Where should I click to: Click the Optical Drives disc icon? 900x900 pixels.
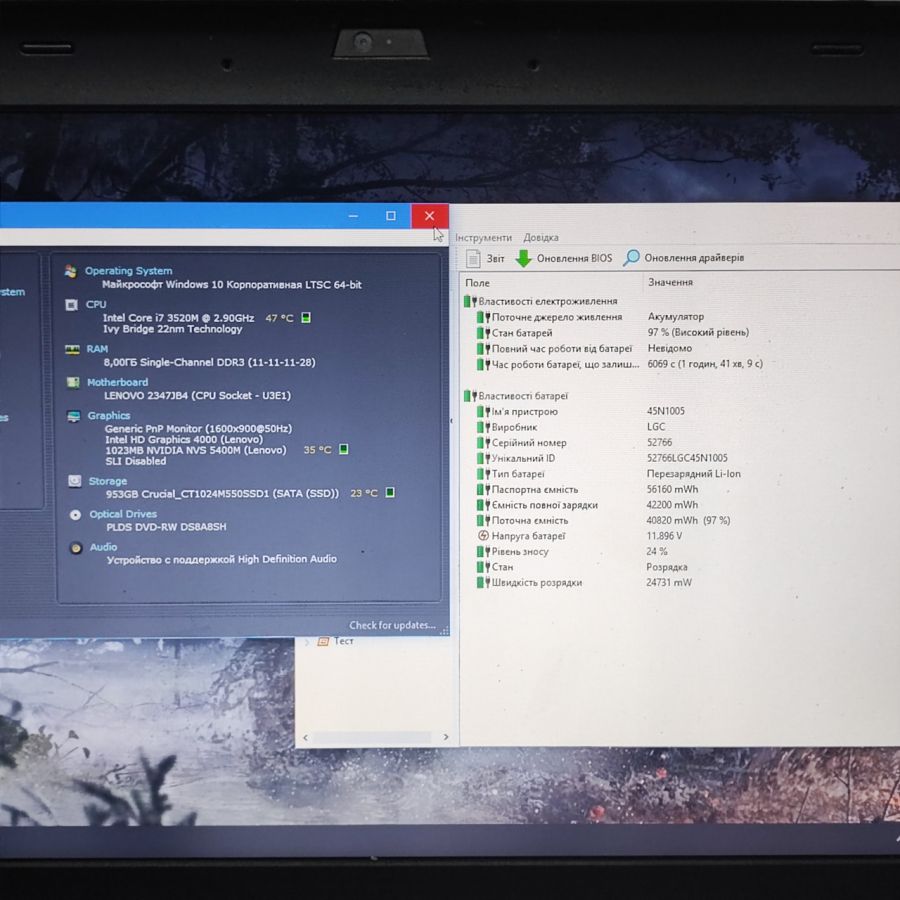[x=75, y=514]
